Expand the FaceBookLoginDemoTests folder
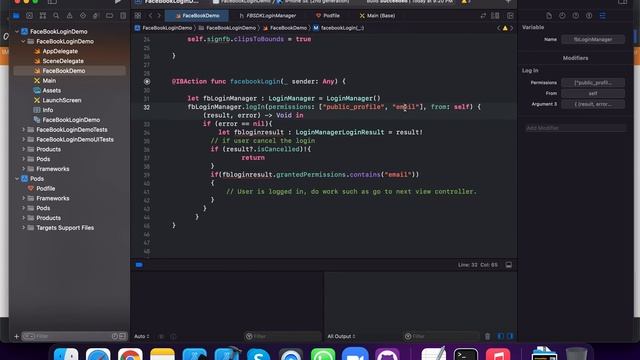640x360 pixels. point(23,129)
